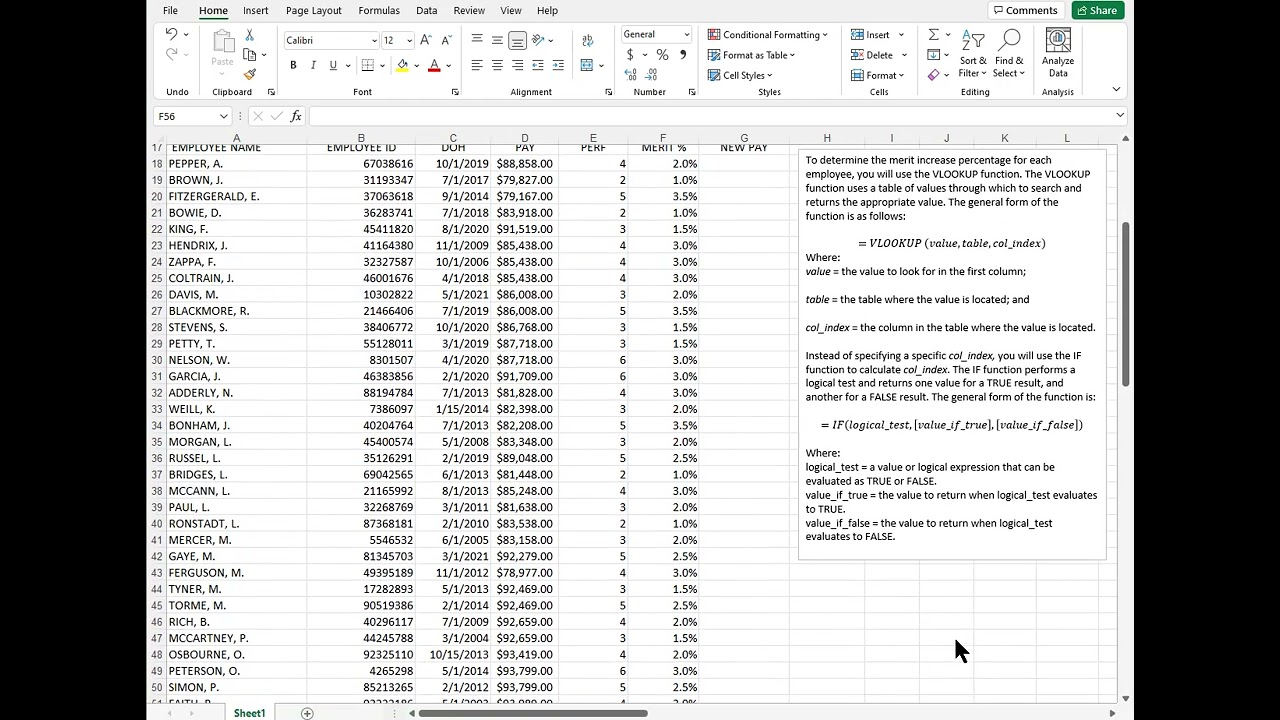1280x720 pixels.
Task: Expand the Cell Styles menu
Action: pos(740,75)
